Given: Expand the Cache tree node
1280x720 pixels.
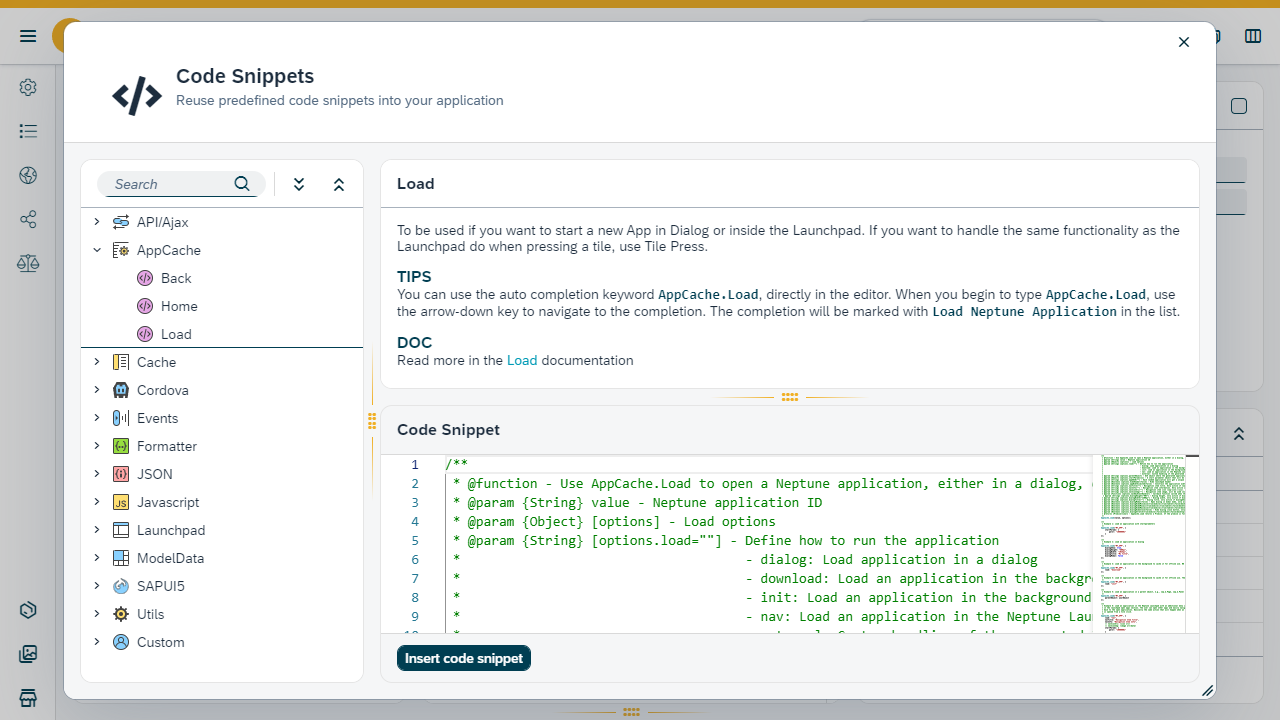Looking at the screenshot, I should pos(97,362).
